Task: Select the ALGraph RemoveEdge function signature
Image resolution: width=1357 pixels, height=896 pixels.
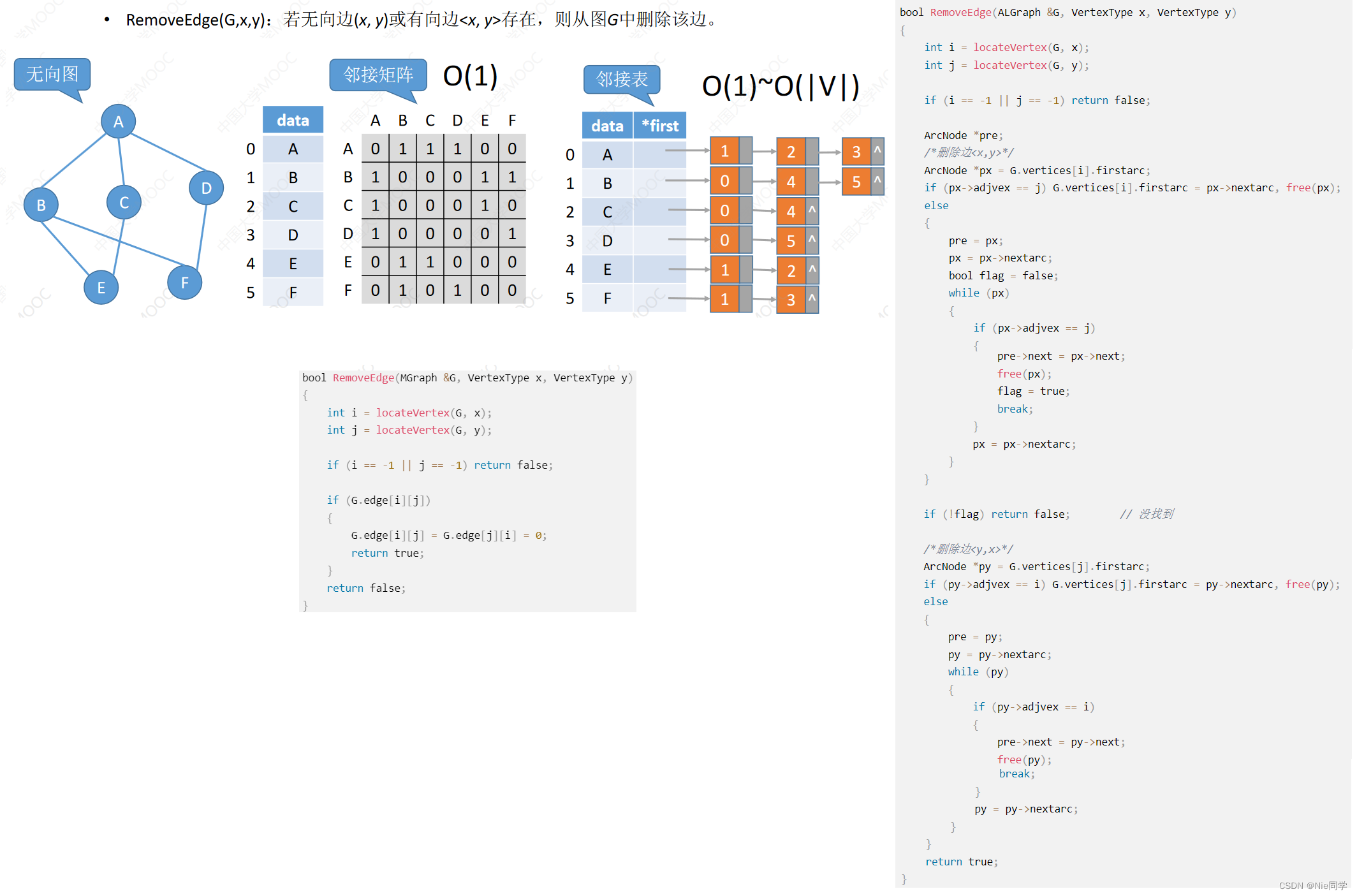Action: pyautogui.click(x=1068, y=12)
